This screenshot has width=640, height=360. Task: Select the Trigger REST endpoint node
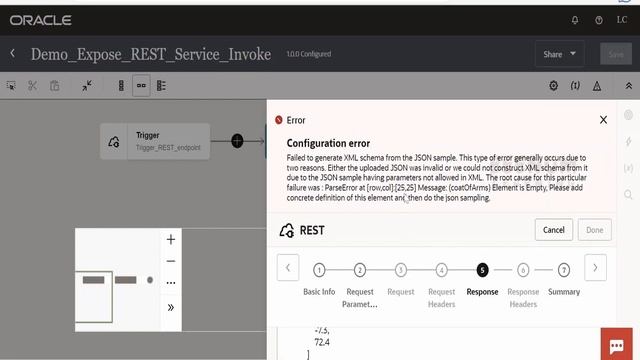pyautogui.click(x=155, y=141)
